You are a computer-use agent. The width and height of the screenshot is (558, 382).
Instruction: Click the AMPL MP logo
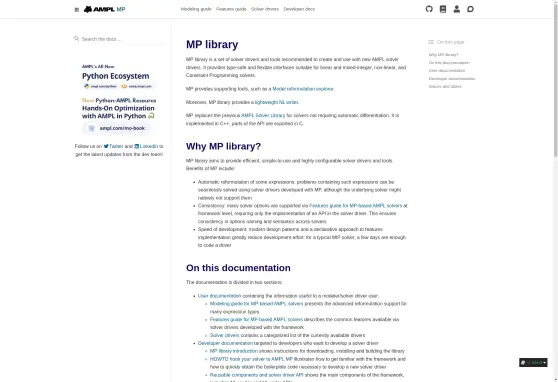(x=104, y=9)
